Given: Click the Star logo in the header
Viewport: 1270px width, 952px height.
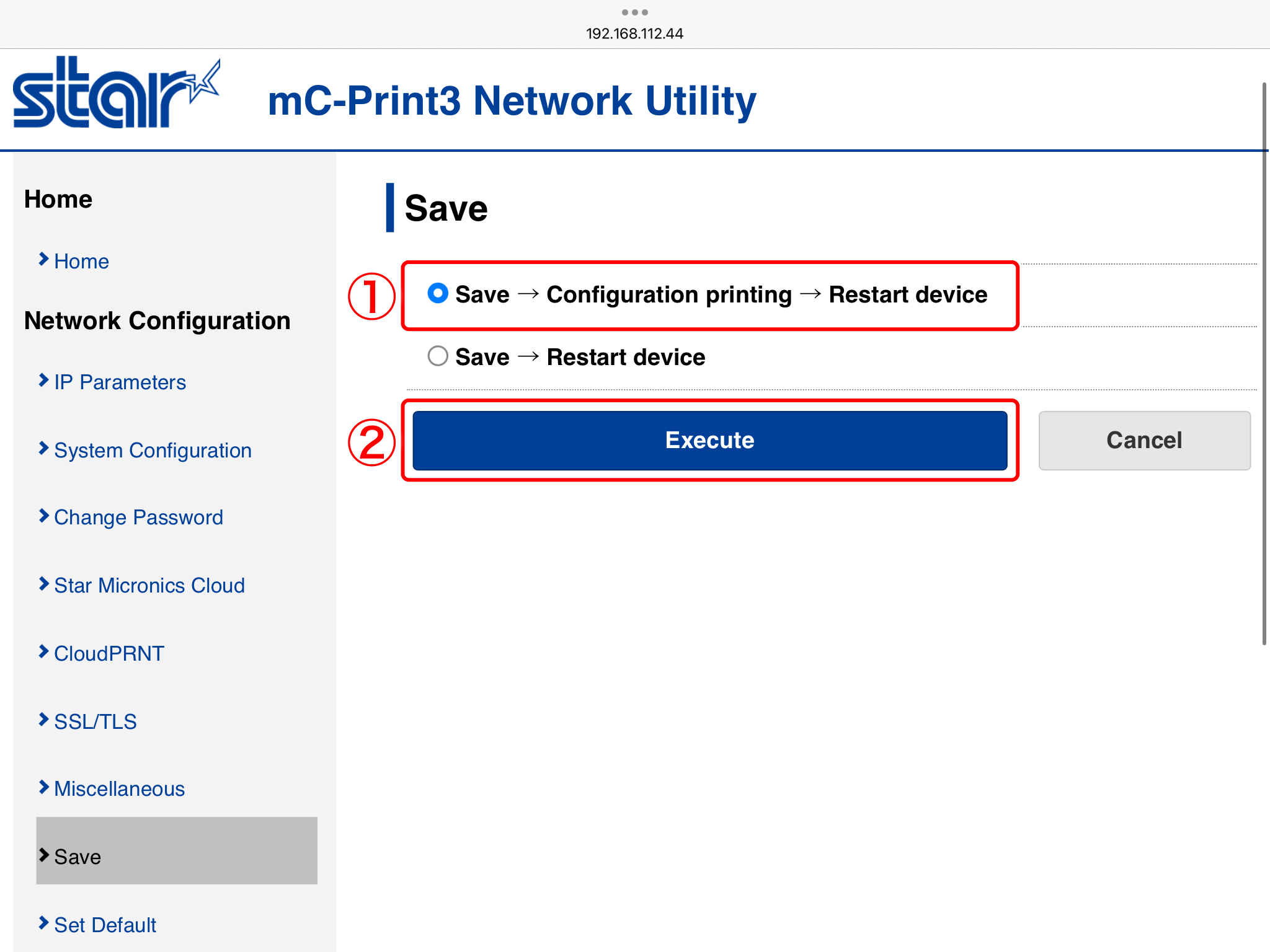Looking at the screenshot, I should (x=116, y=93).
